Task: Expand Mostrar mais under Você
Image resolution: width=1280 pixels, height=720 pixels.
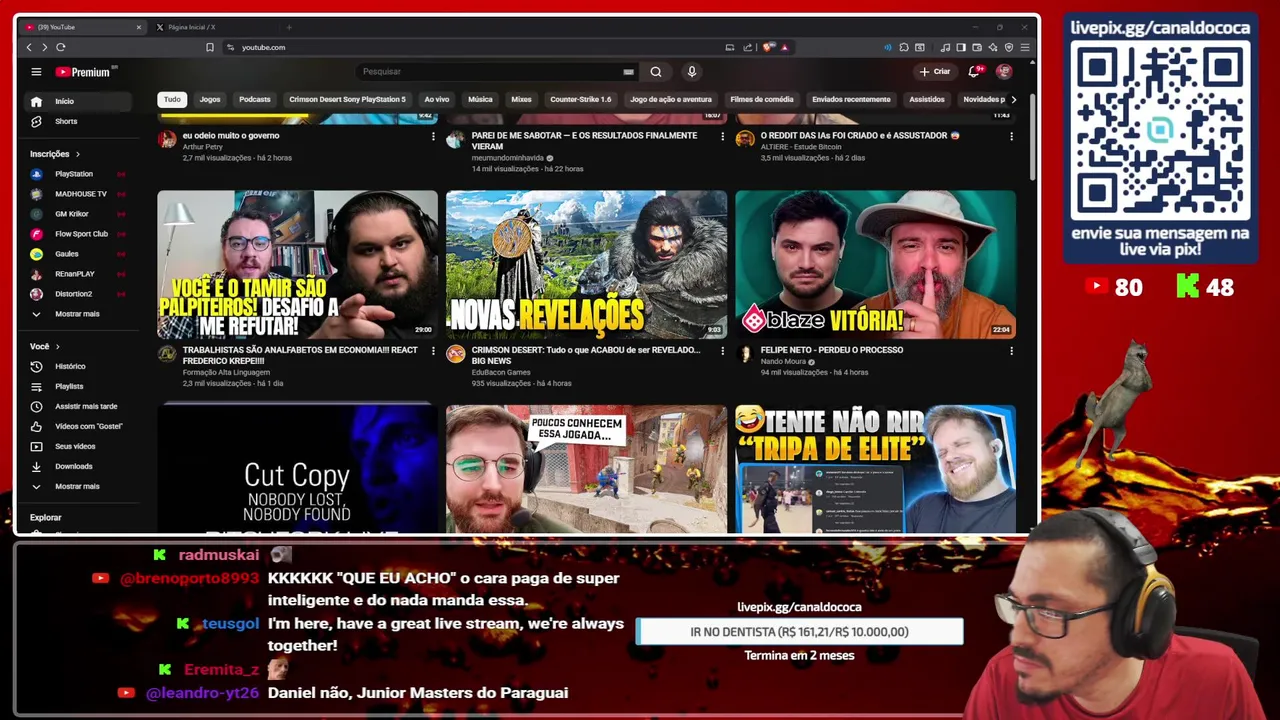Action: point(77,486)
